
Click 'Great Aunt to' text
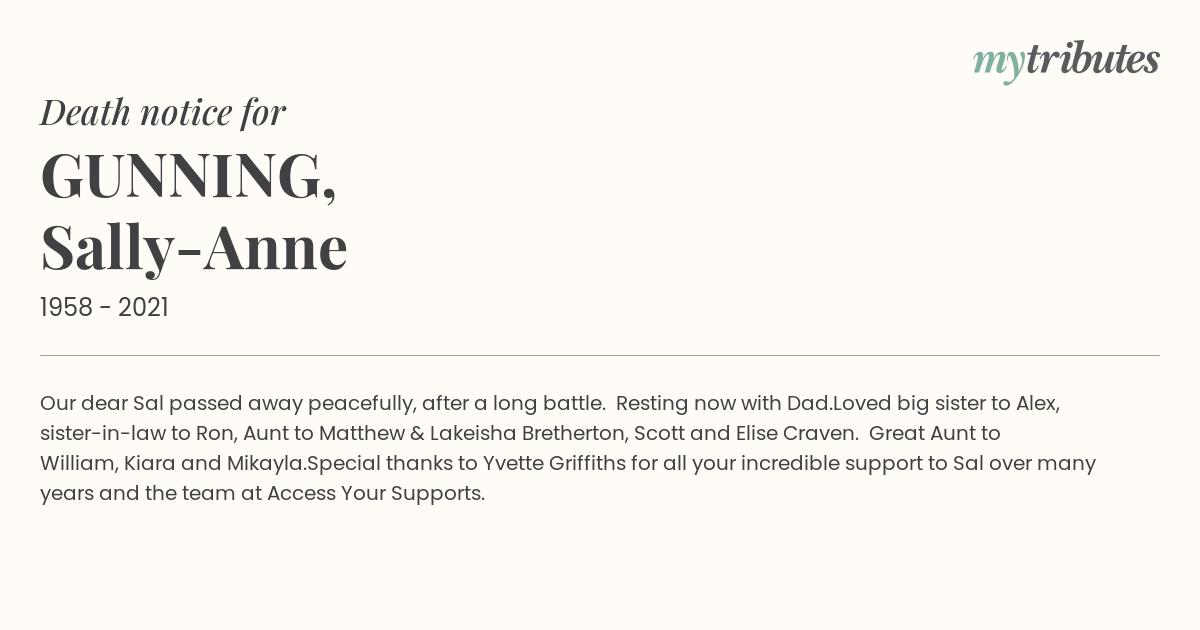click(x=936, y=434)
